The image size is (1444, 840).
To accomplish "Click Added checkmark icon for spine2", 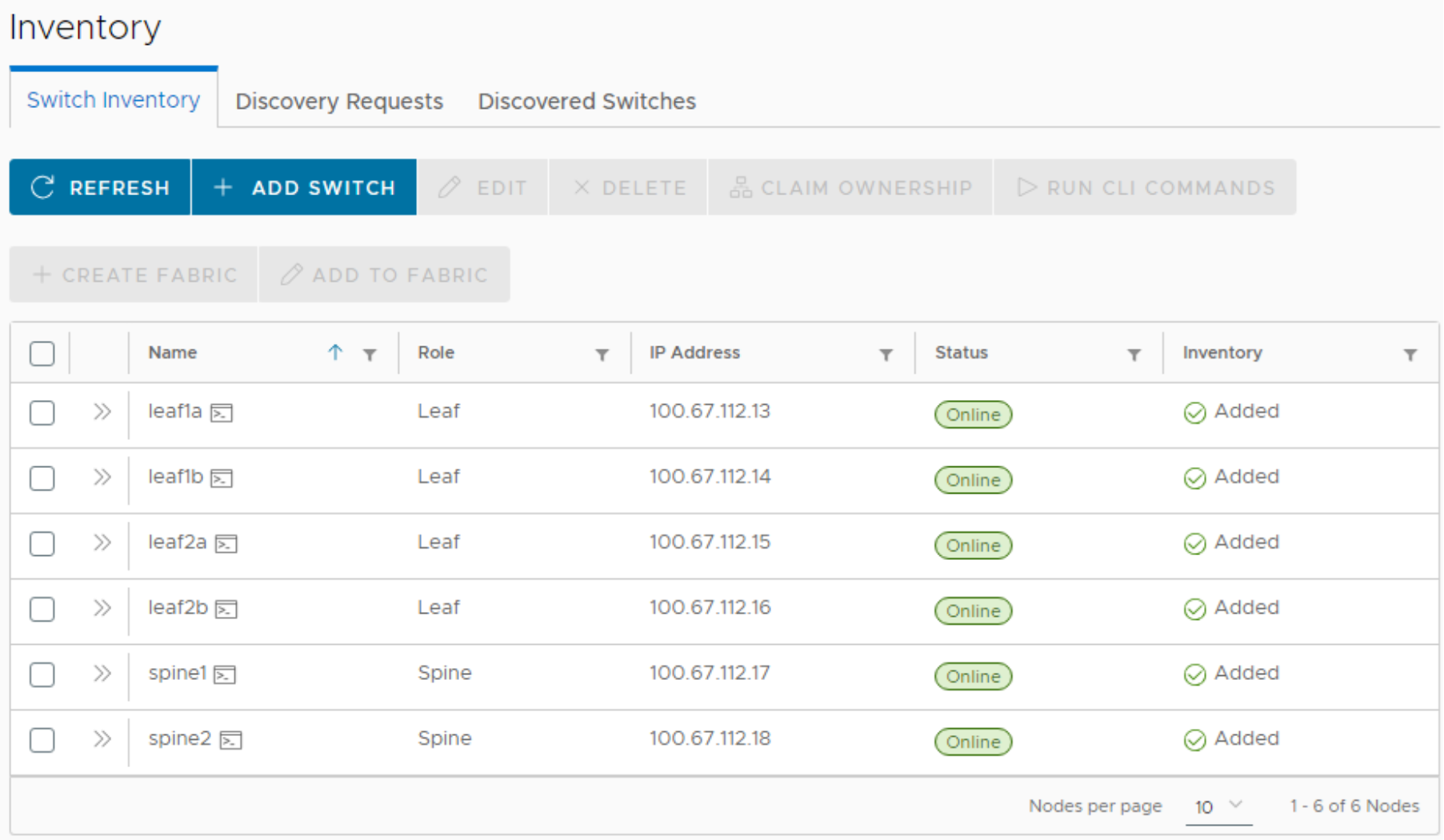I will point(1194,740).
